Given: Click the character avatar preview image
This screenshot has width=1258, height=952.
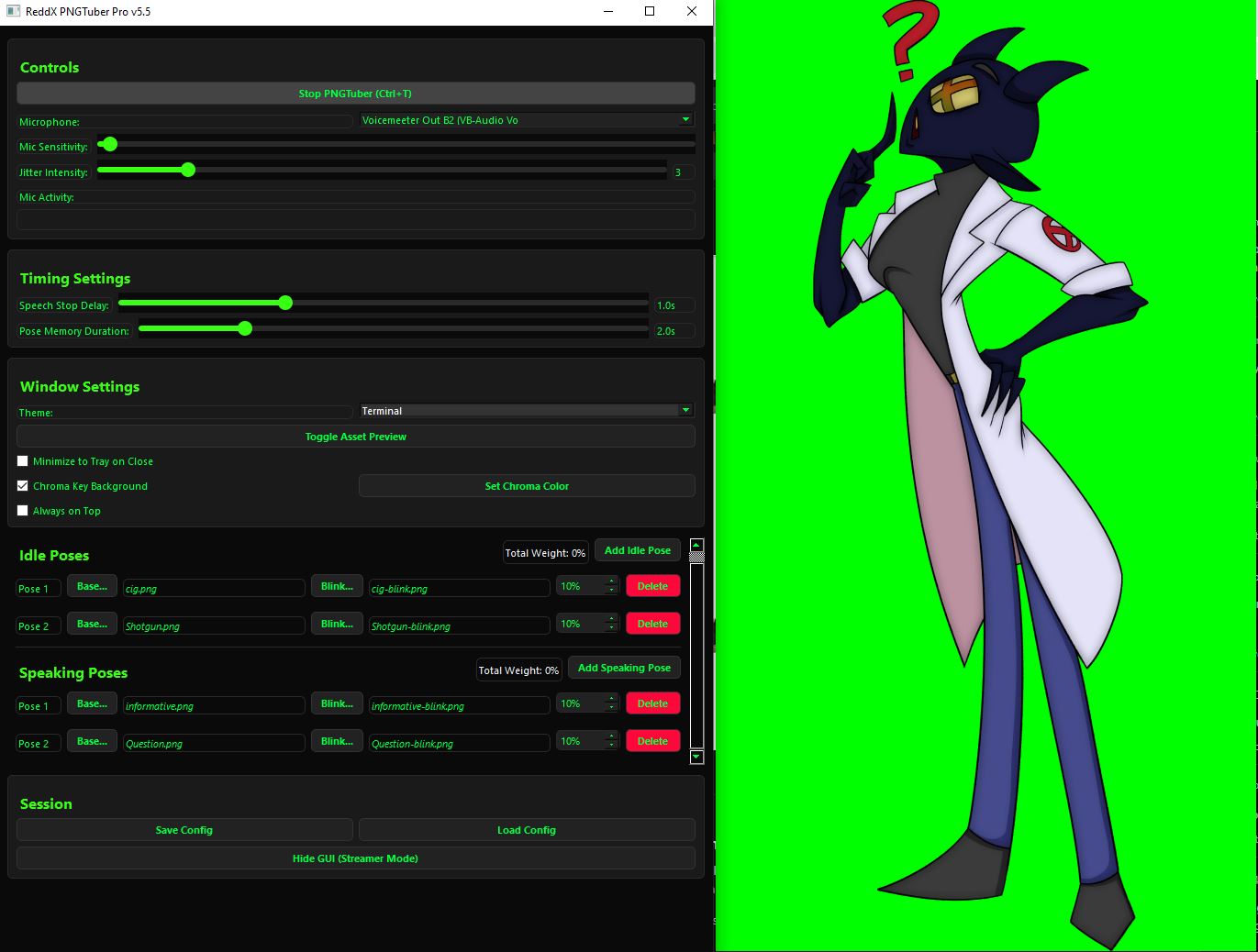Looking at the screenshot, I should [x=982, y=477].
